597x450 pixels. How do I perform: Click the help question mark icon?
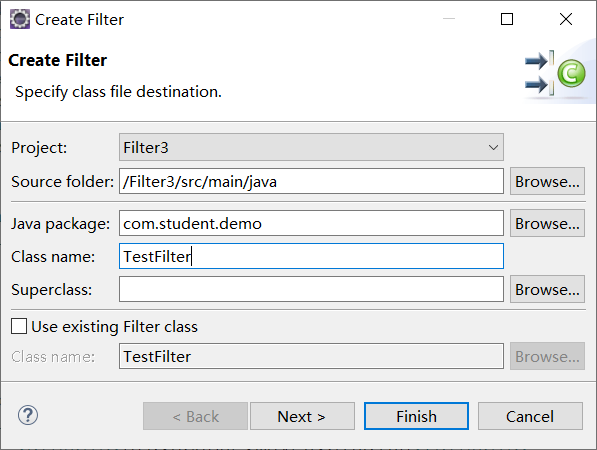tap(28, 415)
